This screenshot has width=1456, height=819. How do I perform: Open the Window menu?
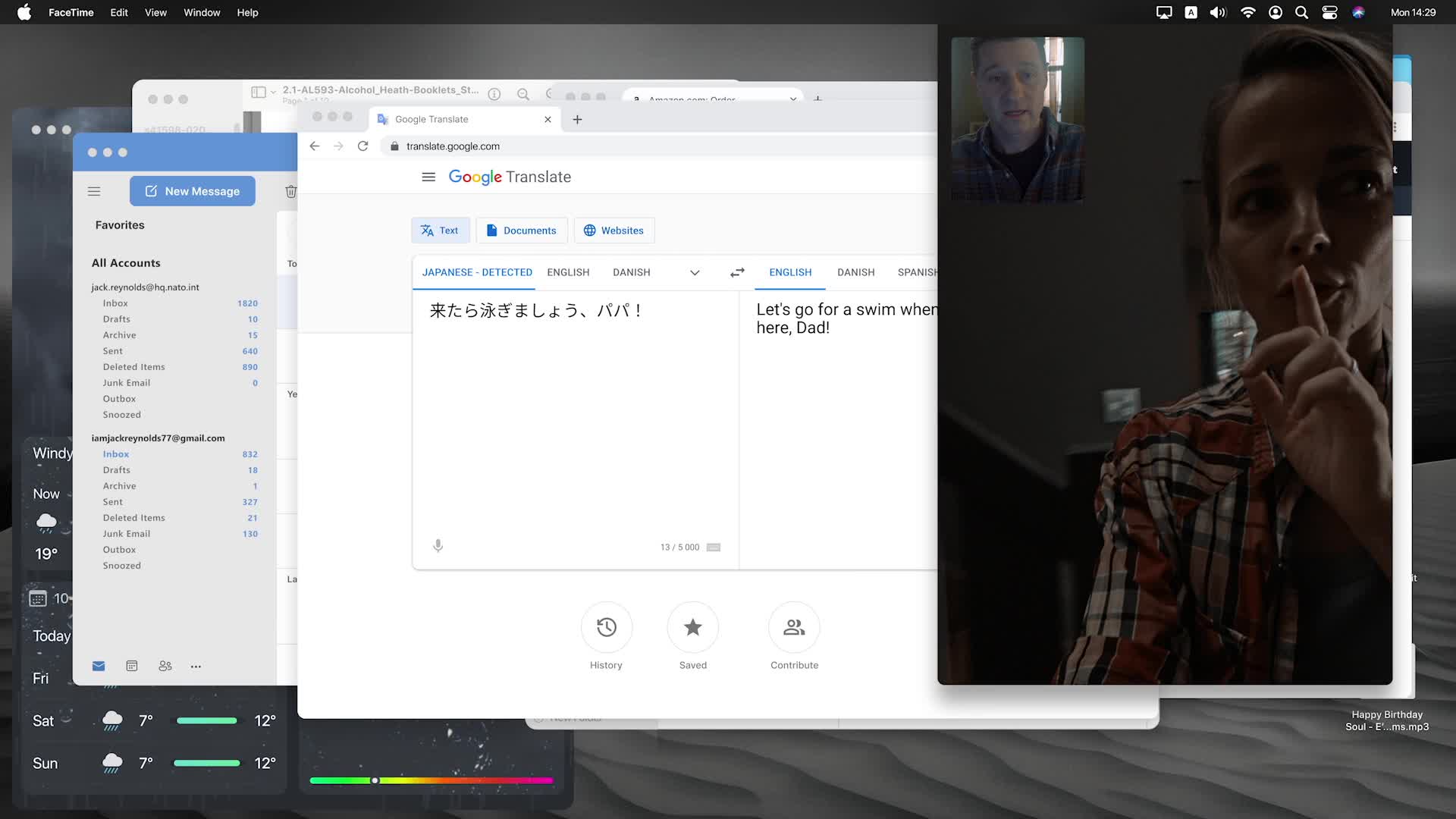(202, 12)
